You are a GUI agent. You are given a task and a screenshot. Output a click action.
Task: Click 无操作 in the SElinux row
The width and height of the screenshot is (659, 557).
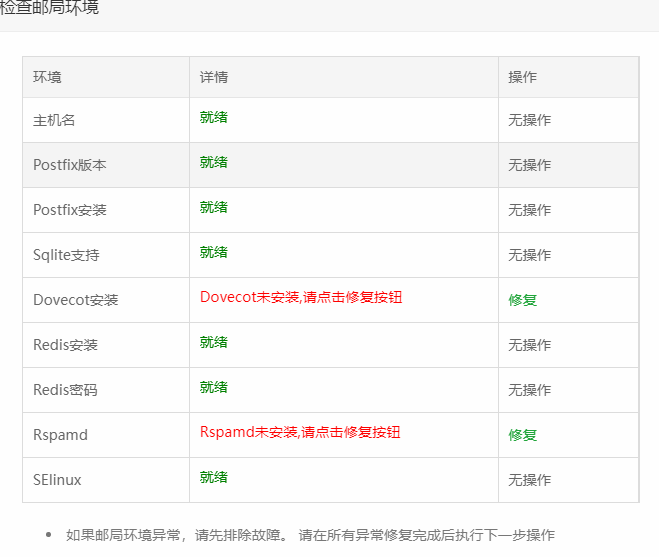530,480
